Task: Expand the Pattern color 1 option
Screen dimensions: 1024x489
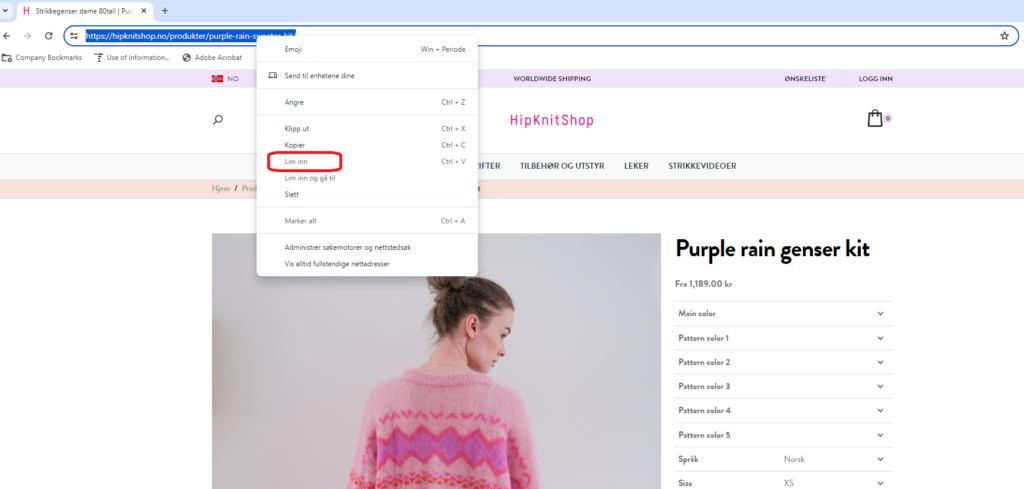Action: [783, 338]
